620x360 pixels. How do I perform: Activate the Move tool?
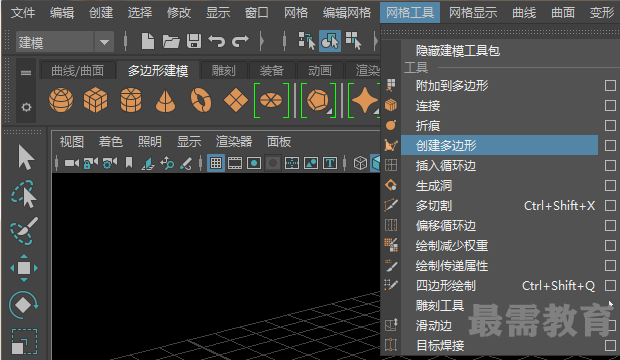point(24,268)
